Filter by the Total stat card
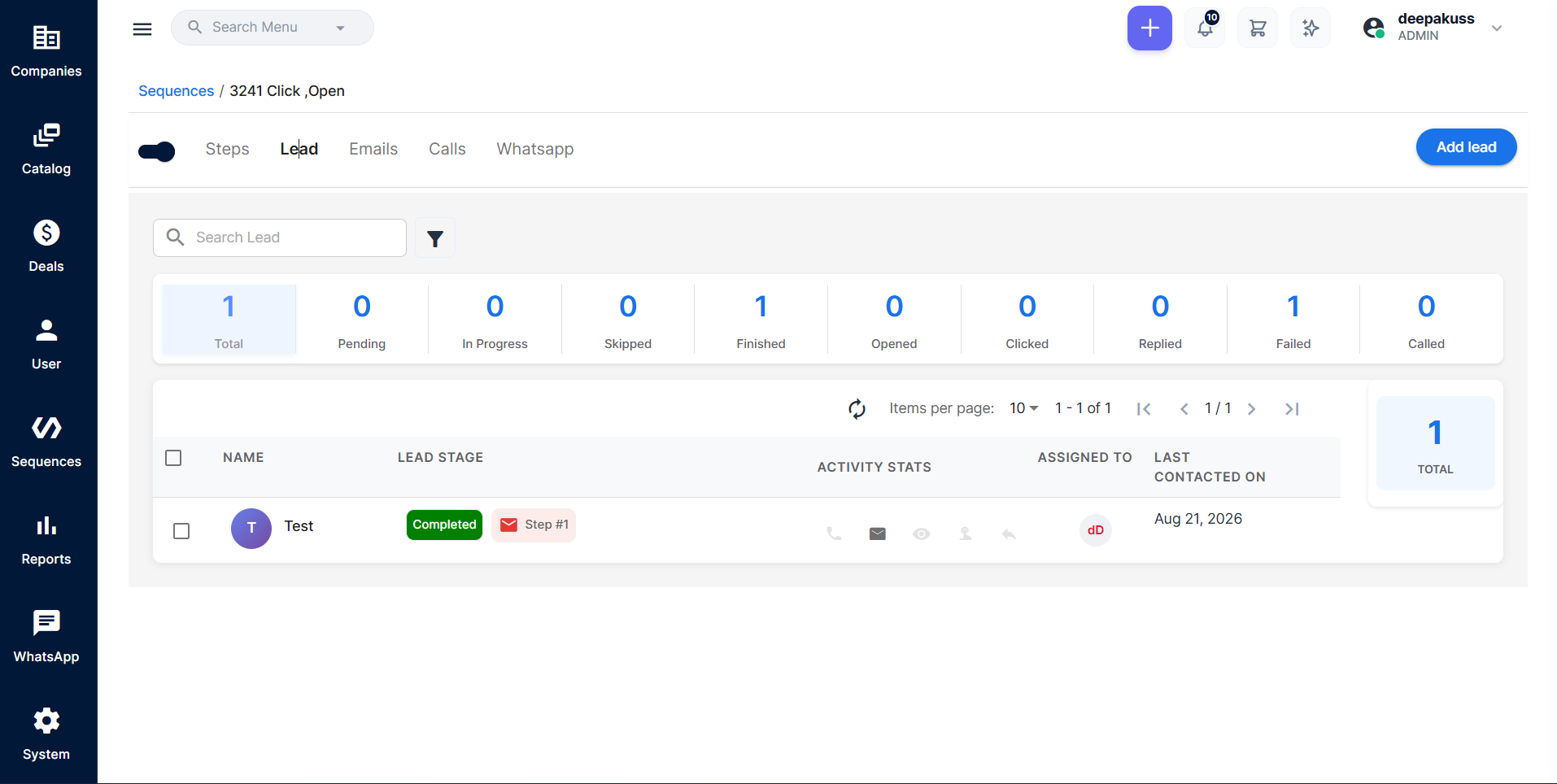 point(229,320)
